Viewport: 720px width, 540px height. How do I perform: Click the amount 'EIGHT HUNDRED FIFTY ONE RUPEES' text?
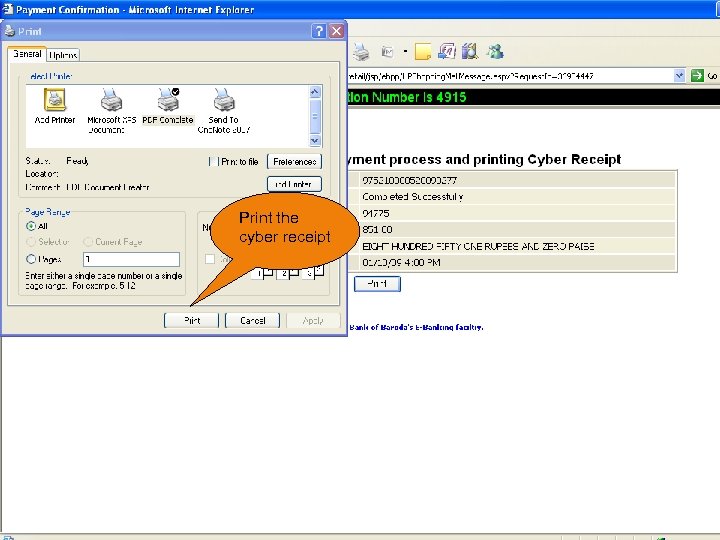(478, 247)
